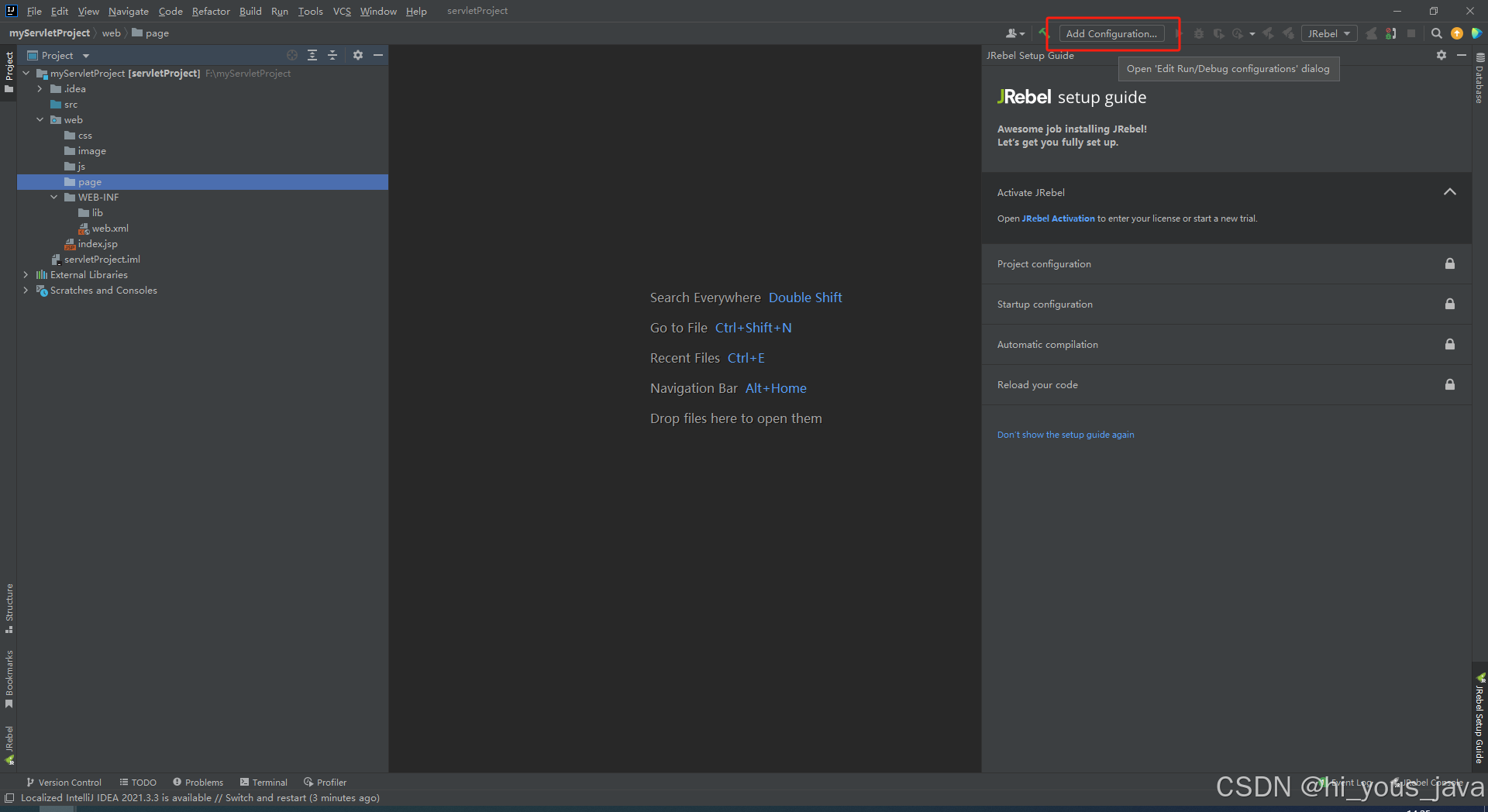Click Collapse All icon in Project panel

332,55
